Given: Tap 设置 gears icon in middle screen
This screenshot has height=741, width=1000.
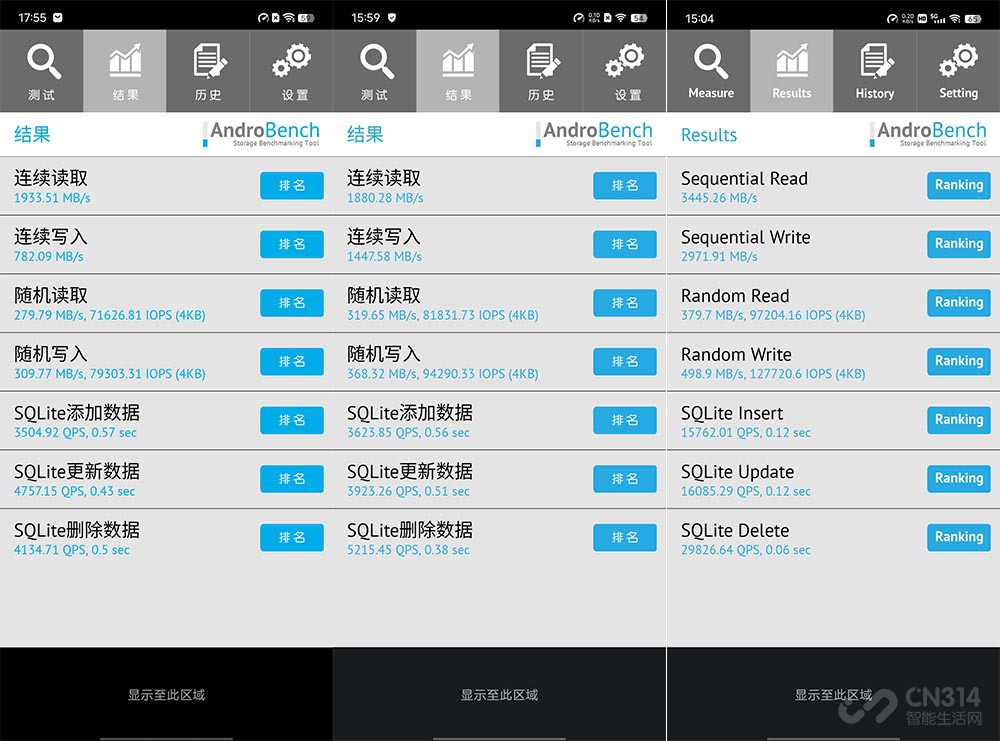Looking at the screenshot, I should tap(625, 64).
